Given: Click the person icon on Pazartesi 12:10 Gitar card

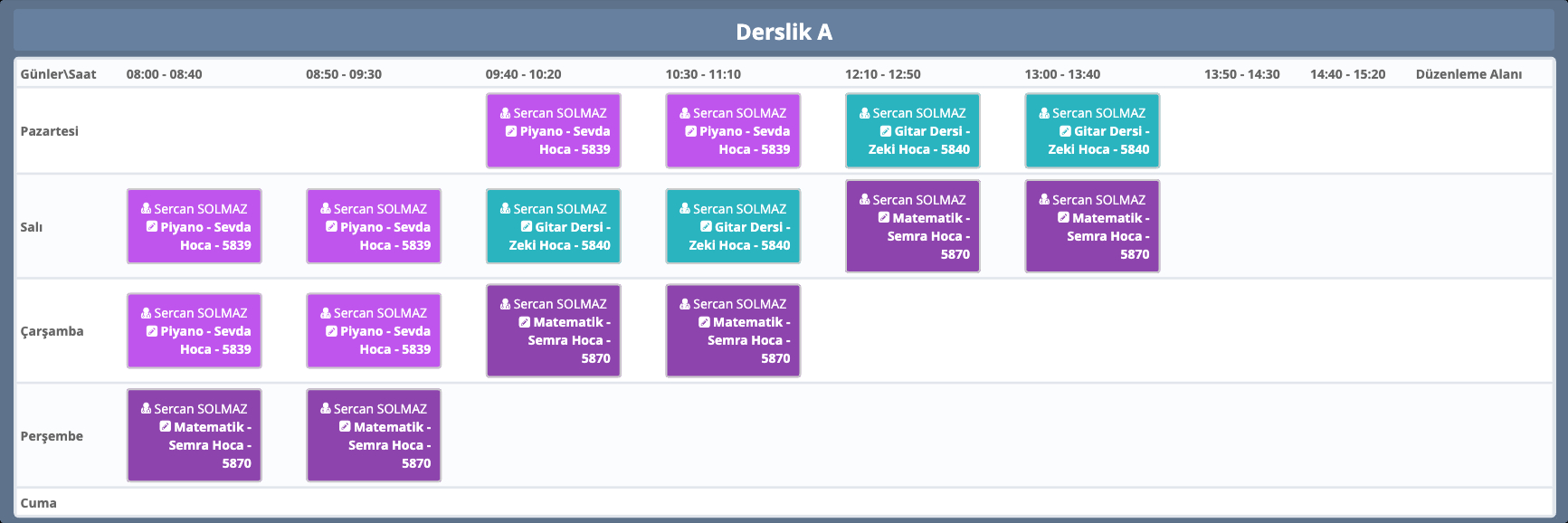Looking at the screenshot, I should (865, 113).
